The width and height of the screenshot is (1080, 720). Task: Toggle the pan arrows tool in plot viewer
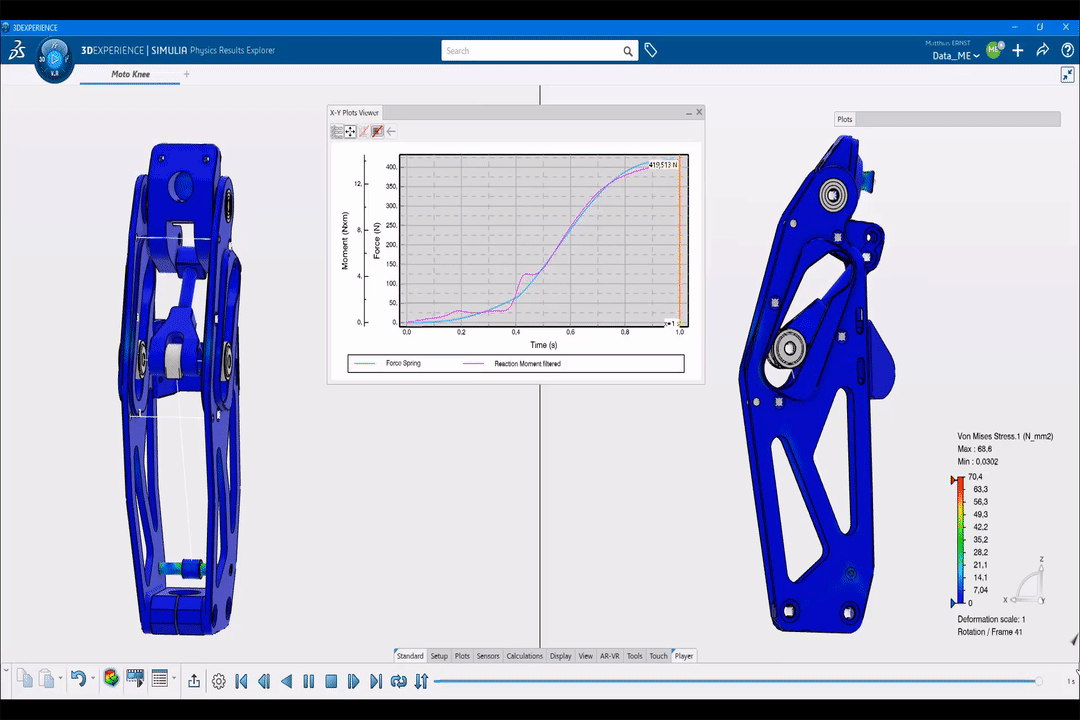coord(351,131)
